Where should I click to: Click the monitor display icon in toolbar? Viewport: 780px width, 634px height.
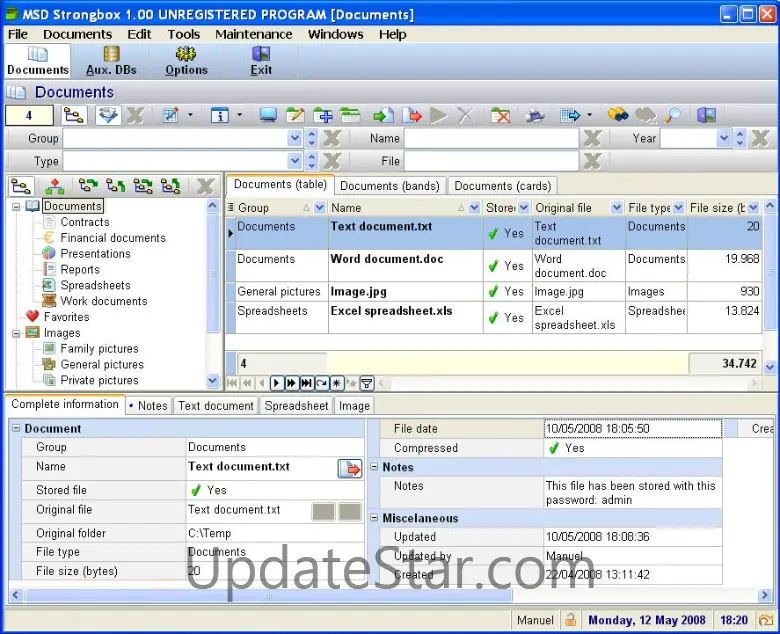tap(268, 116)
